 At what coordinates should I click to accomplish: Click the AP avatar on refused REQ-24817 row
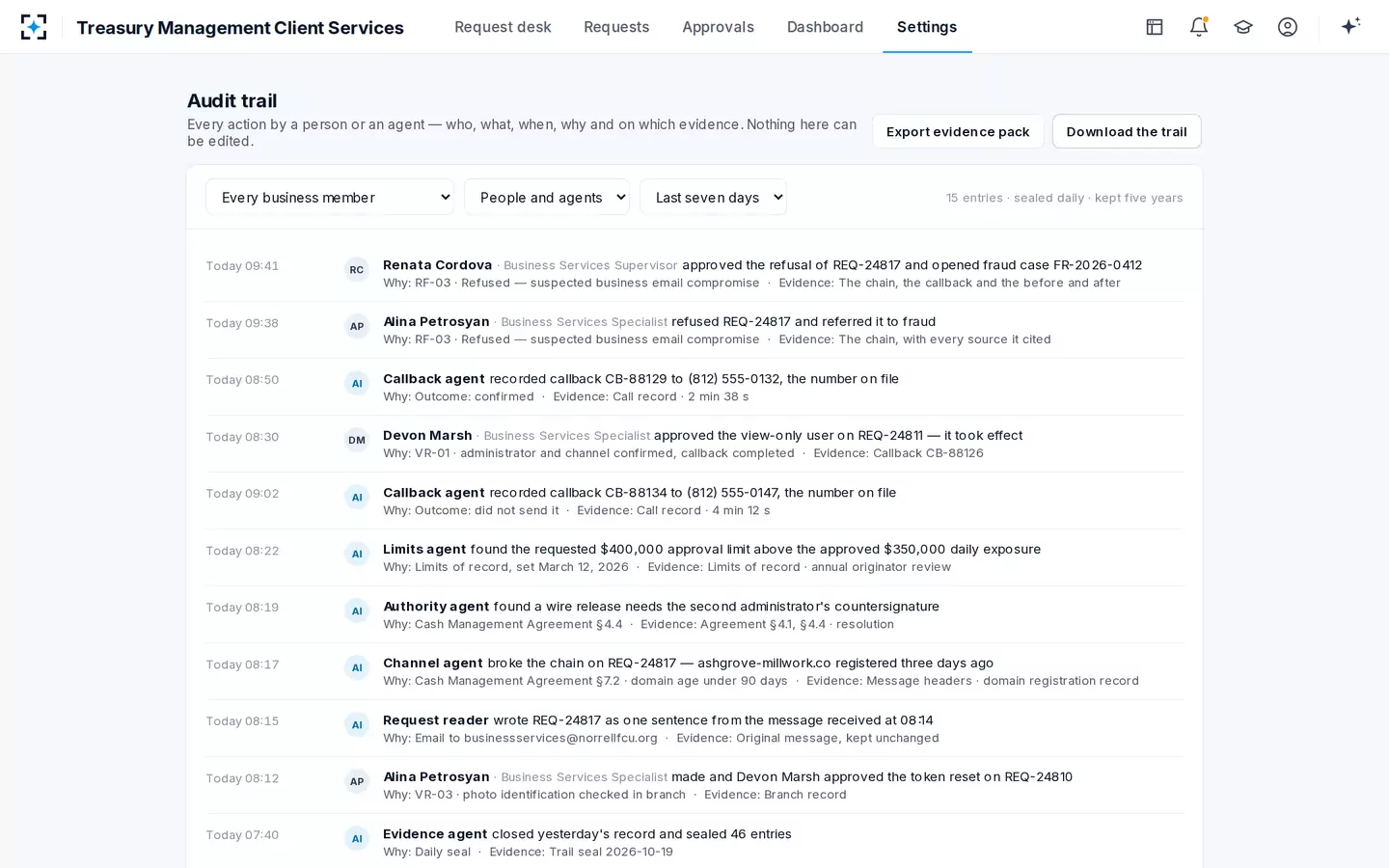tap(357, 327)
